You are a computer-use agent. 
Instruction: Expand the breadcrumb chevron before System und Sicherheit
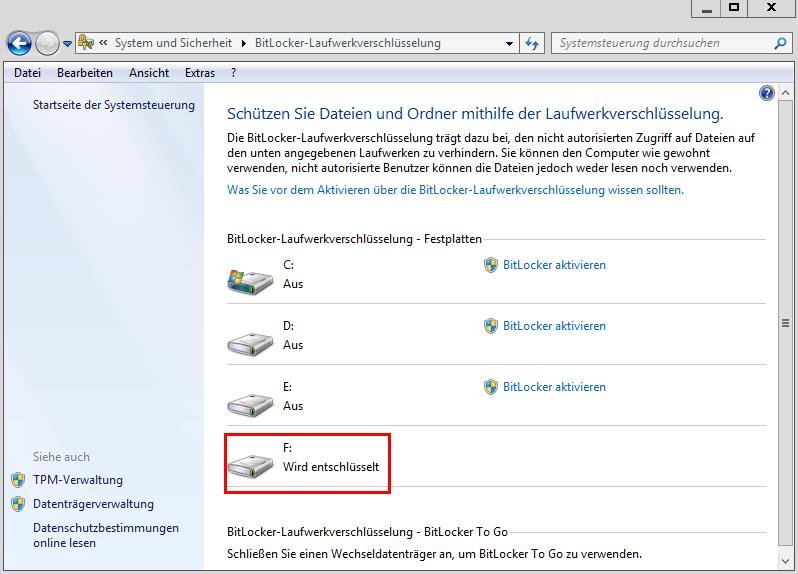tap(103, 43)
